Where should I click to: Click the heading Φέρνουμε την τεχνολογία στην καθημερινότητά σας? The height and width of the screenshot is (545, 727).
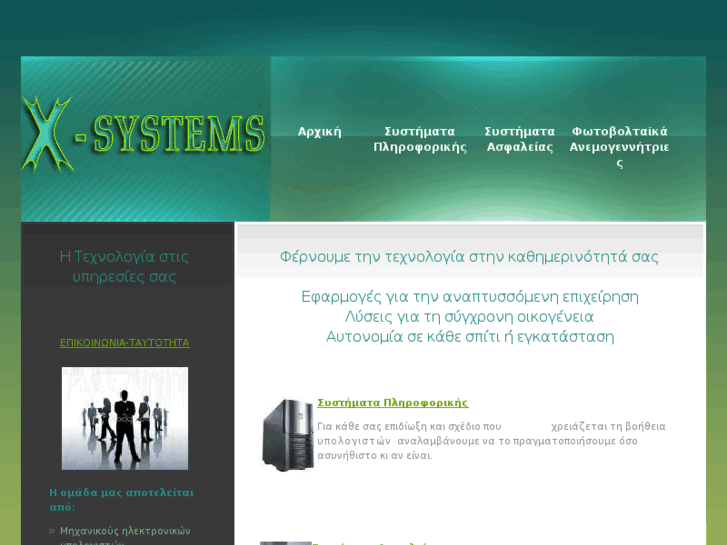point(469,256)
